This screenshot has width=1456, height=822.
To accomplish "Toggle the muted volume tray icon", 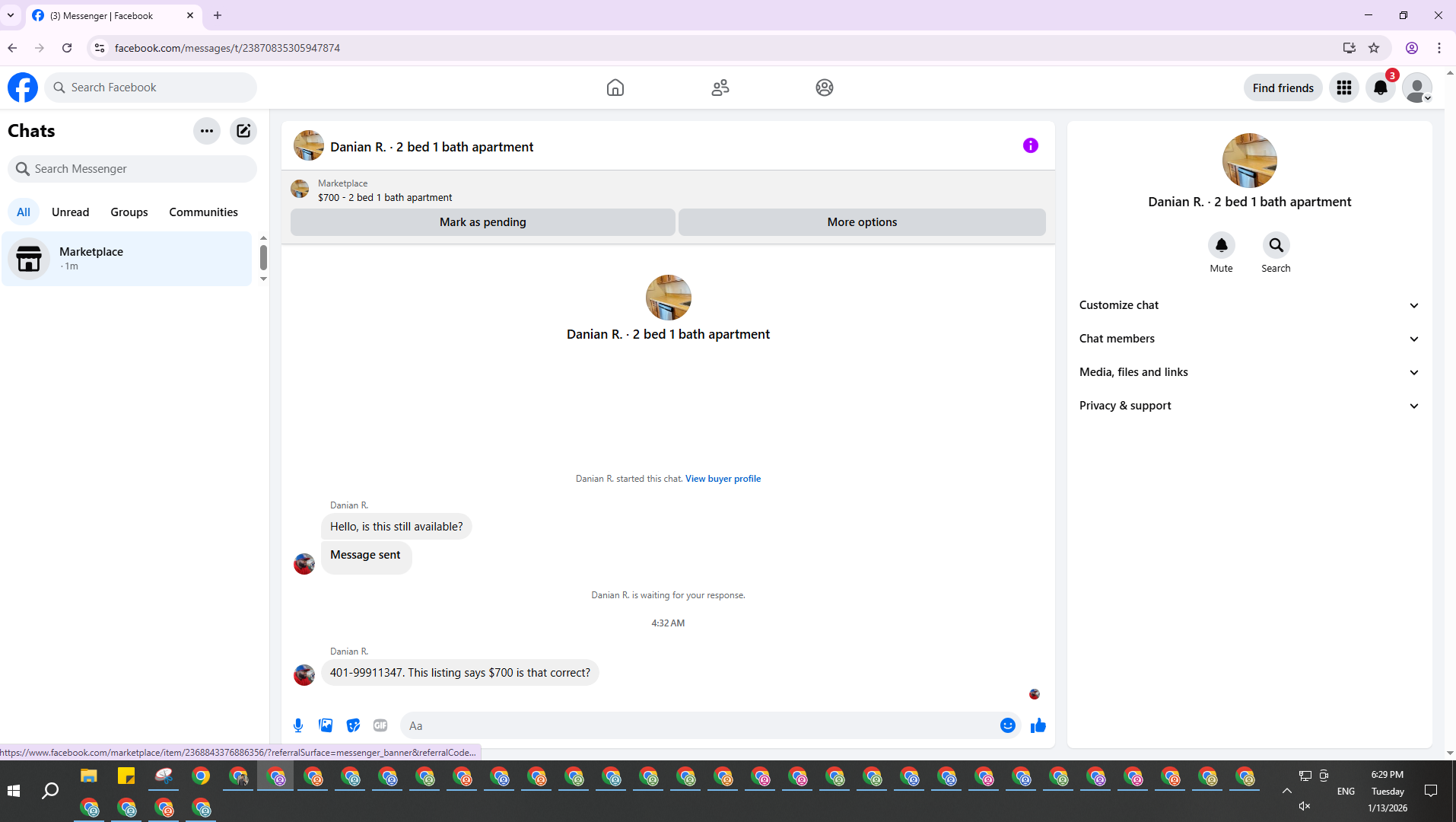I will click(1305, 806).
